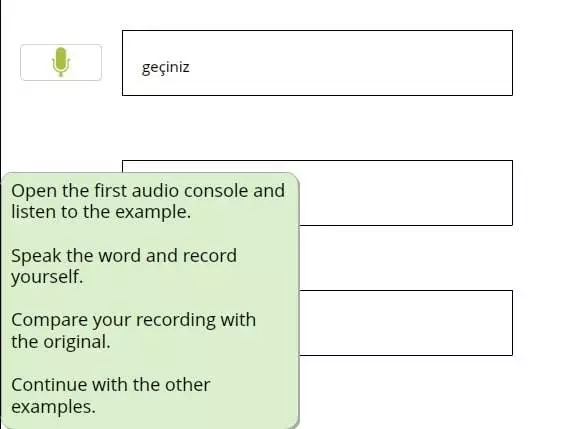Click the 'Continue with the other' line

pos(110,385)
